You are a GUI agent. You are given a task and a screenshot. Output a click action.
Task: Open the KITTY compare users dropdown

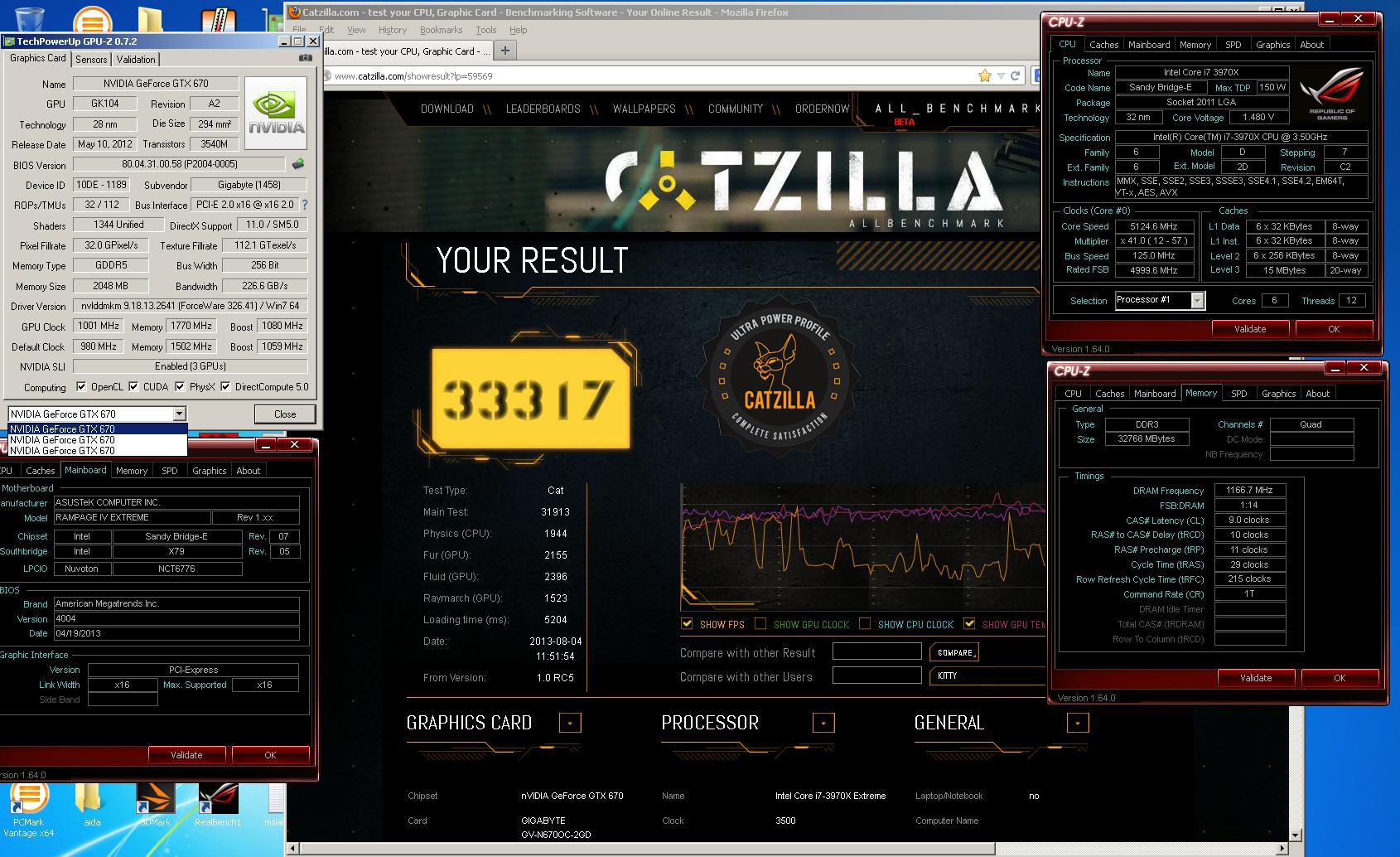tap(989, 675)
